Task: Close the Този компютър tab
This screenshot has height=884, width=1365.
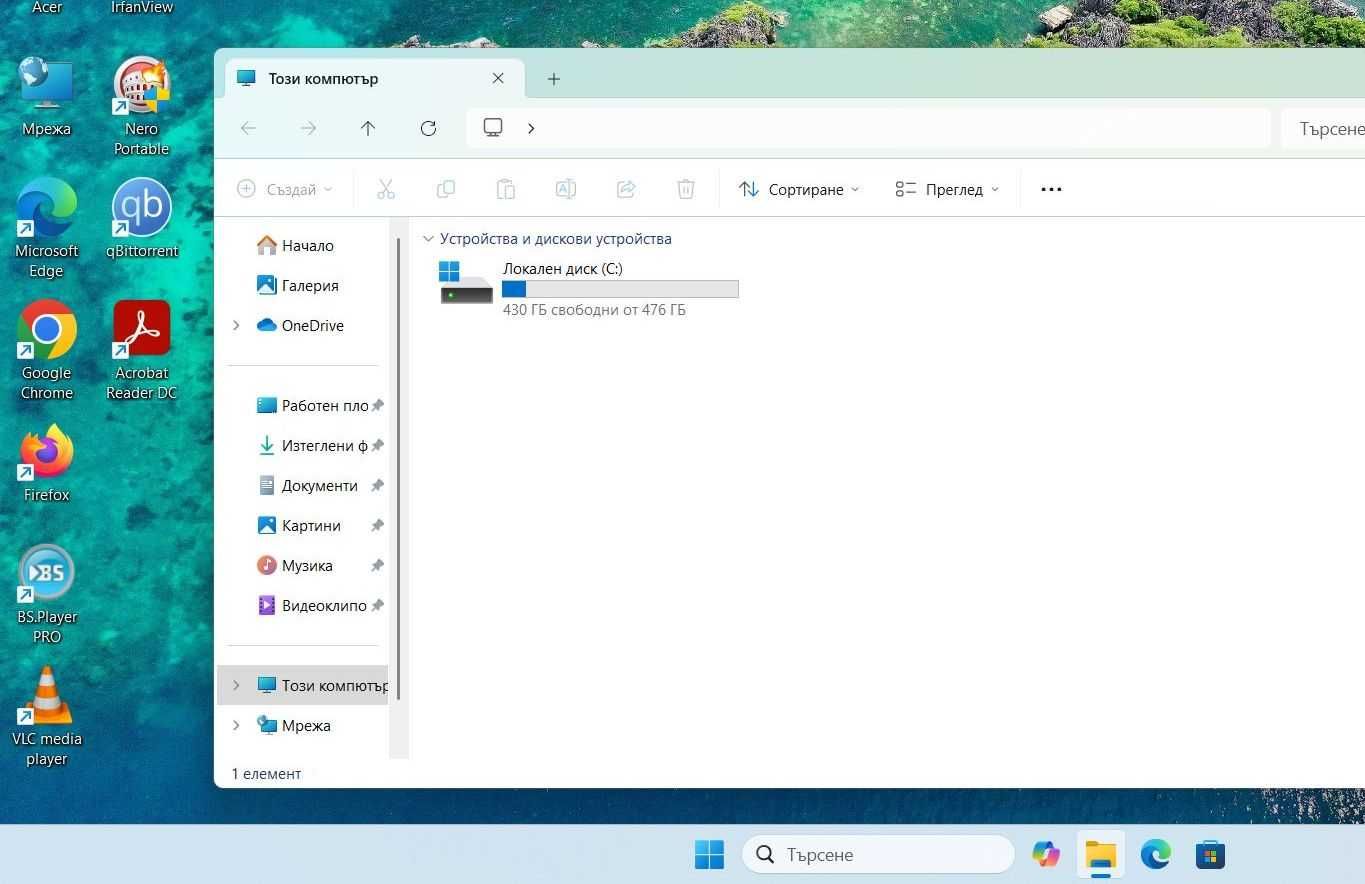Action: (498, 78)
